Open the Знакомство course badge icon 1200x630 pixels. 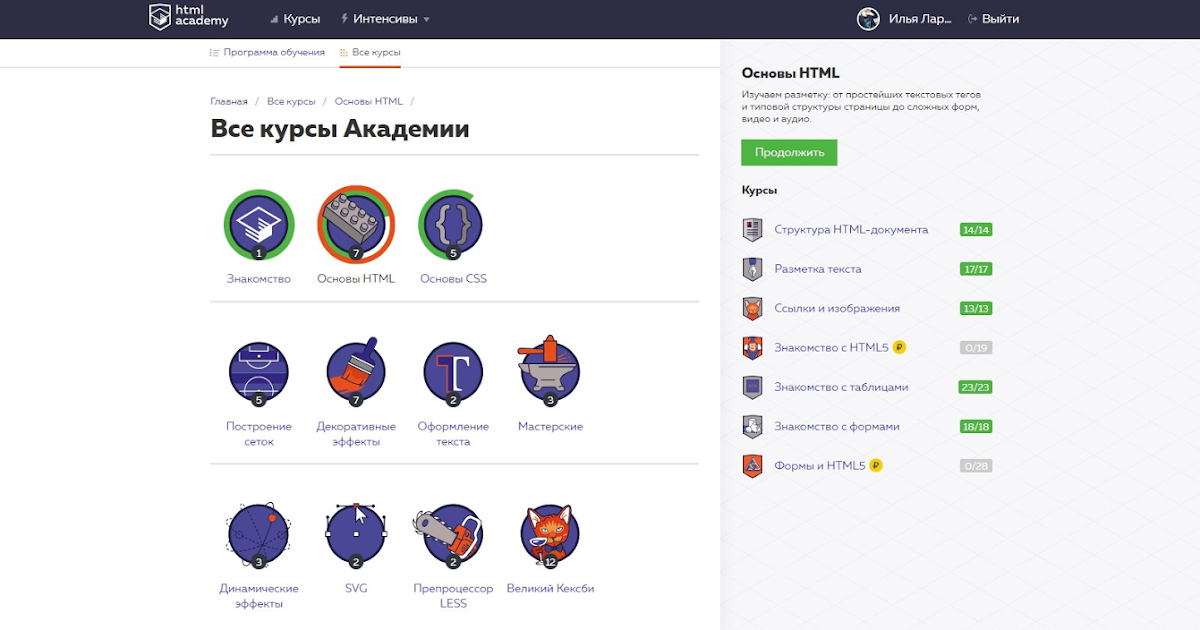pyautogui.click(x=258, y=223)
